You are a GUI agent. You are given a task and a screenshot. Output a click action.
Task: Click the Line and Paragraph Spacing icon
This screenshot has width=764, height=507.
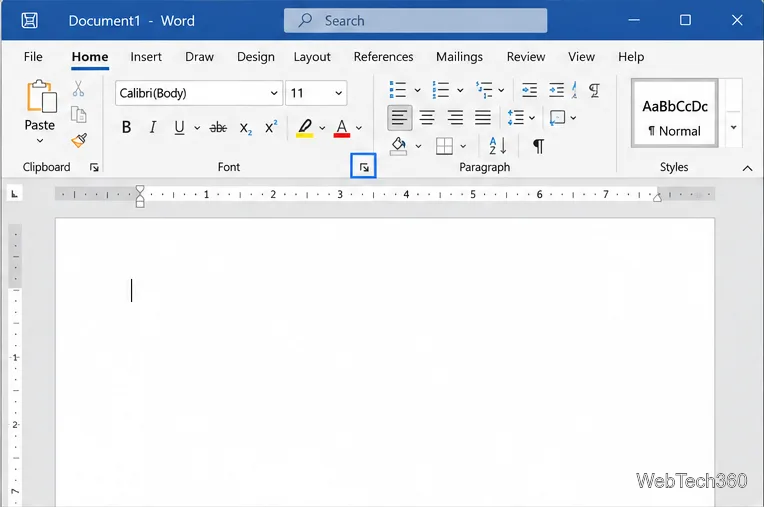click(x=516, y=117)
